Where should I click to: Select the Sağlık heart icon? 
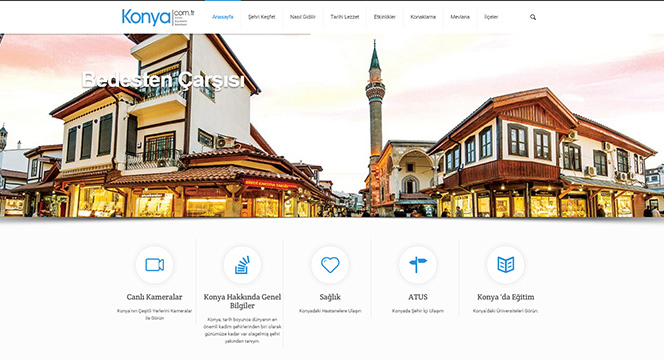pyautogui.click(x=330, y=265)
